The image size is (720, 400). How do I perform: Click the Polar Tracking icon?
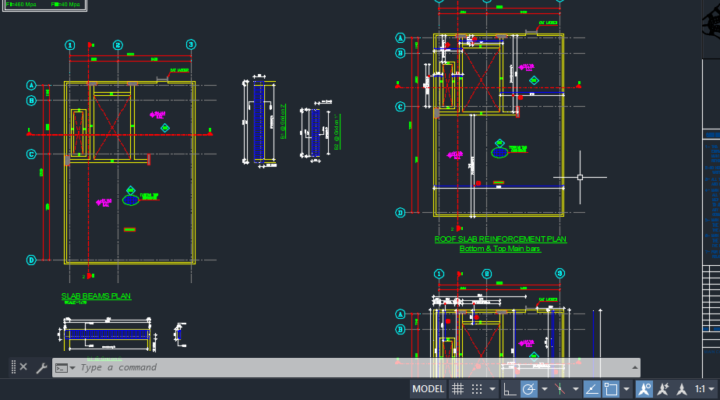(529, 389)
